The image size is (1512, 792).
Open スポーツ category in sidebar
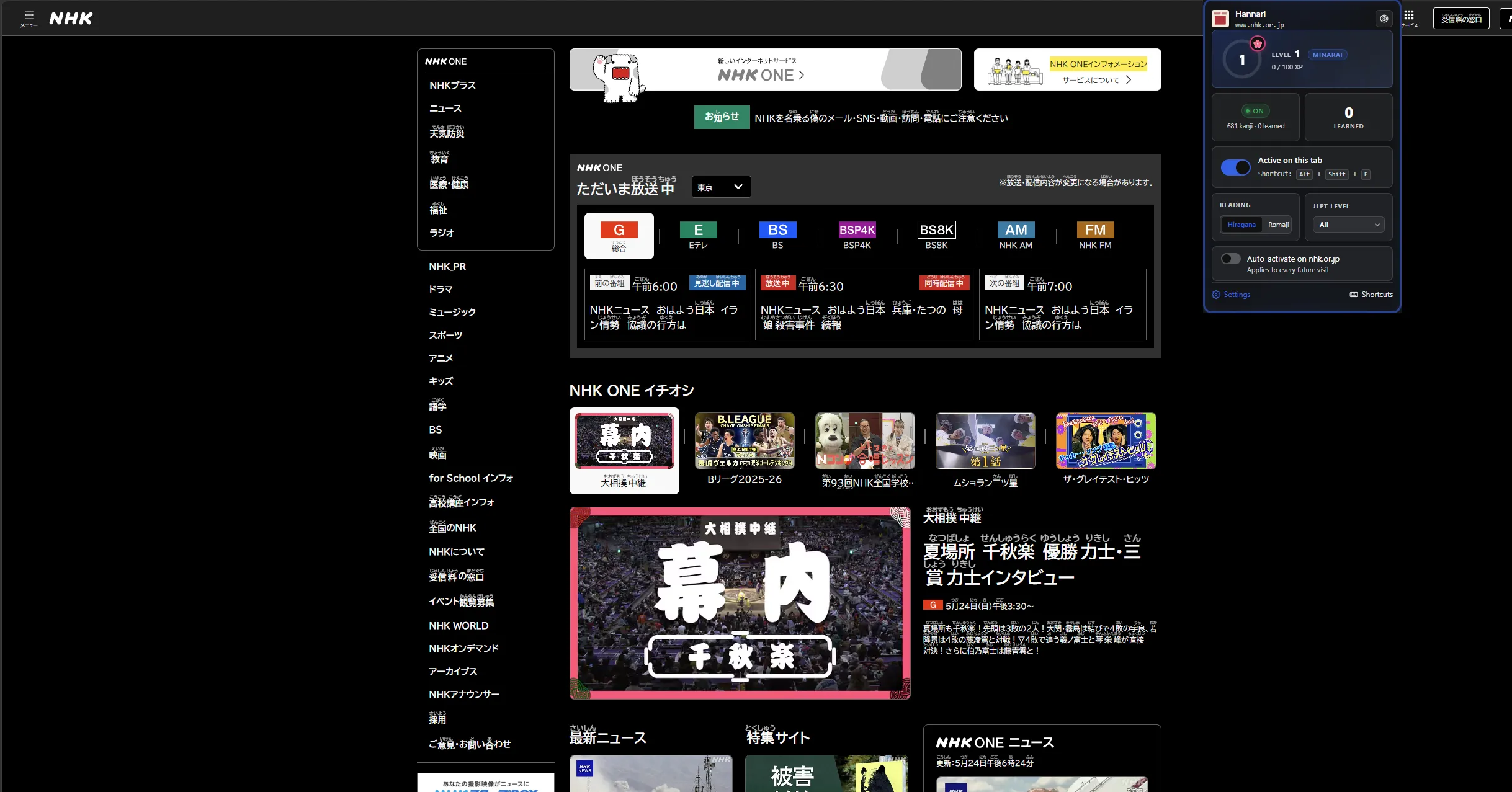[x=445, y=335]
